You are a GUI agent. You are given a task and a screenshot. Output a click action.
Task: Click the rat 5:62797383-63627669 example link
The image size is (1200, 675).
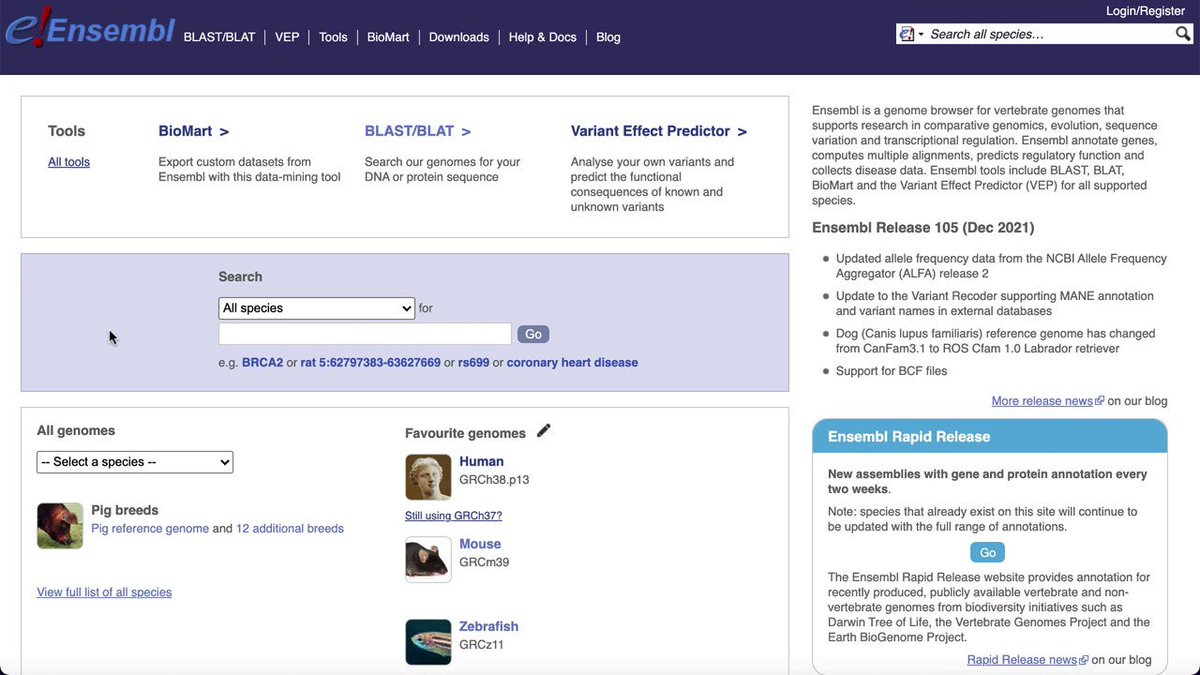tap(371, 362)
